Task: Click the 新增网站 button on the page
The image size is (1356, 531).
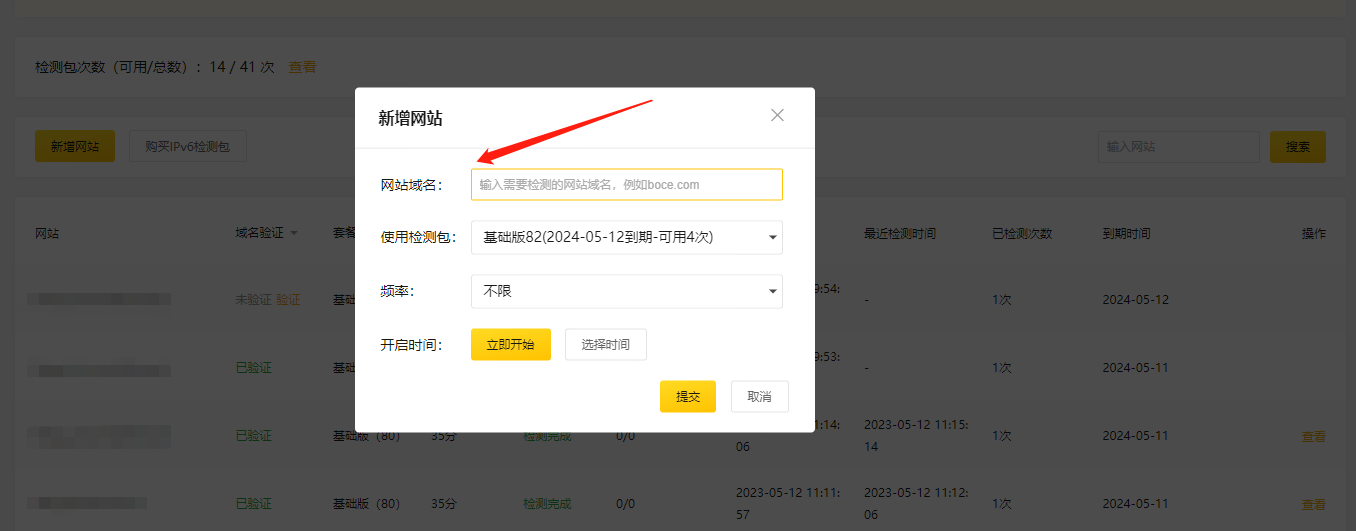Action: pyautogui.click(x=75, y=146)
